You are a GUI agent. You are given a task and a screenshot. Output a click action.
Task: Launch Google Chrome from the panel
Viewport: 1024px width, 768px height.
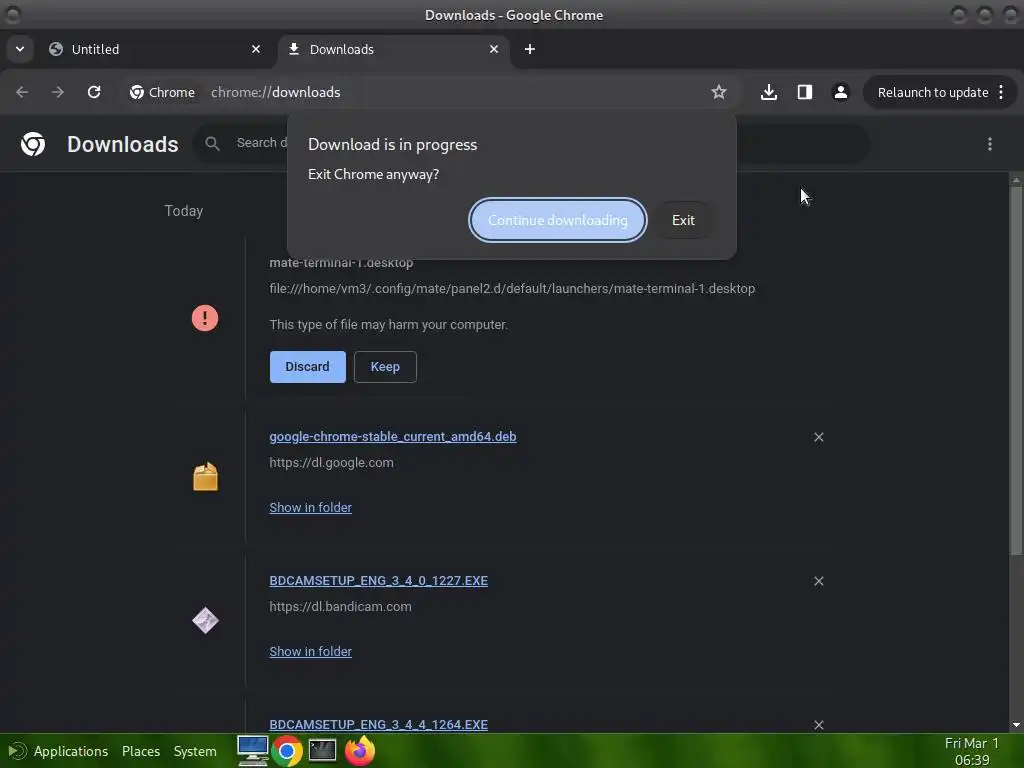pos(286,751)
